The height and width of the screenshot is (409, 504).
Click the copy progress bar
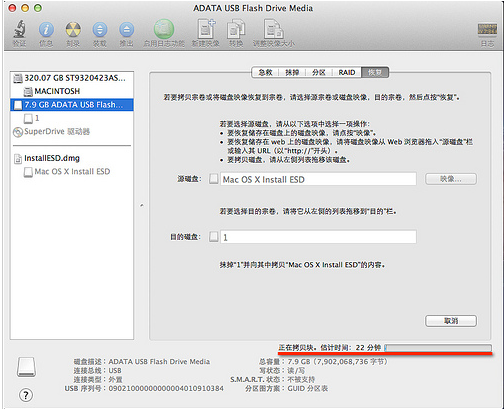point(438,348)
